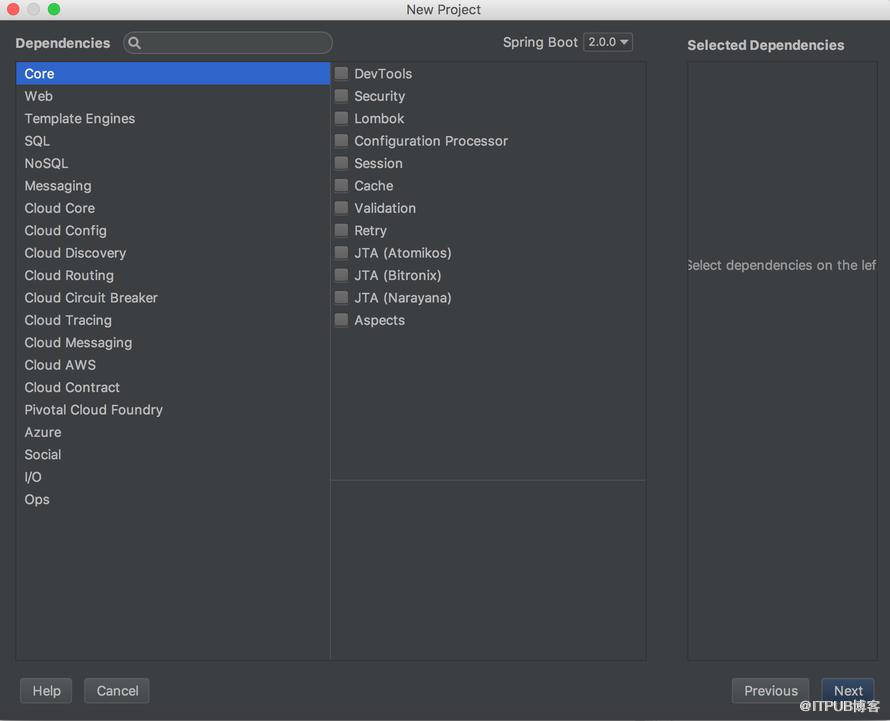Check the Session checkbox

(x=341, y=163)
